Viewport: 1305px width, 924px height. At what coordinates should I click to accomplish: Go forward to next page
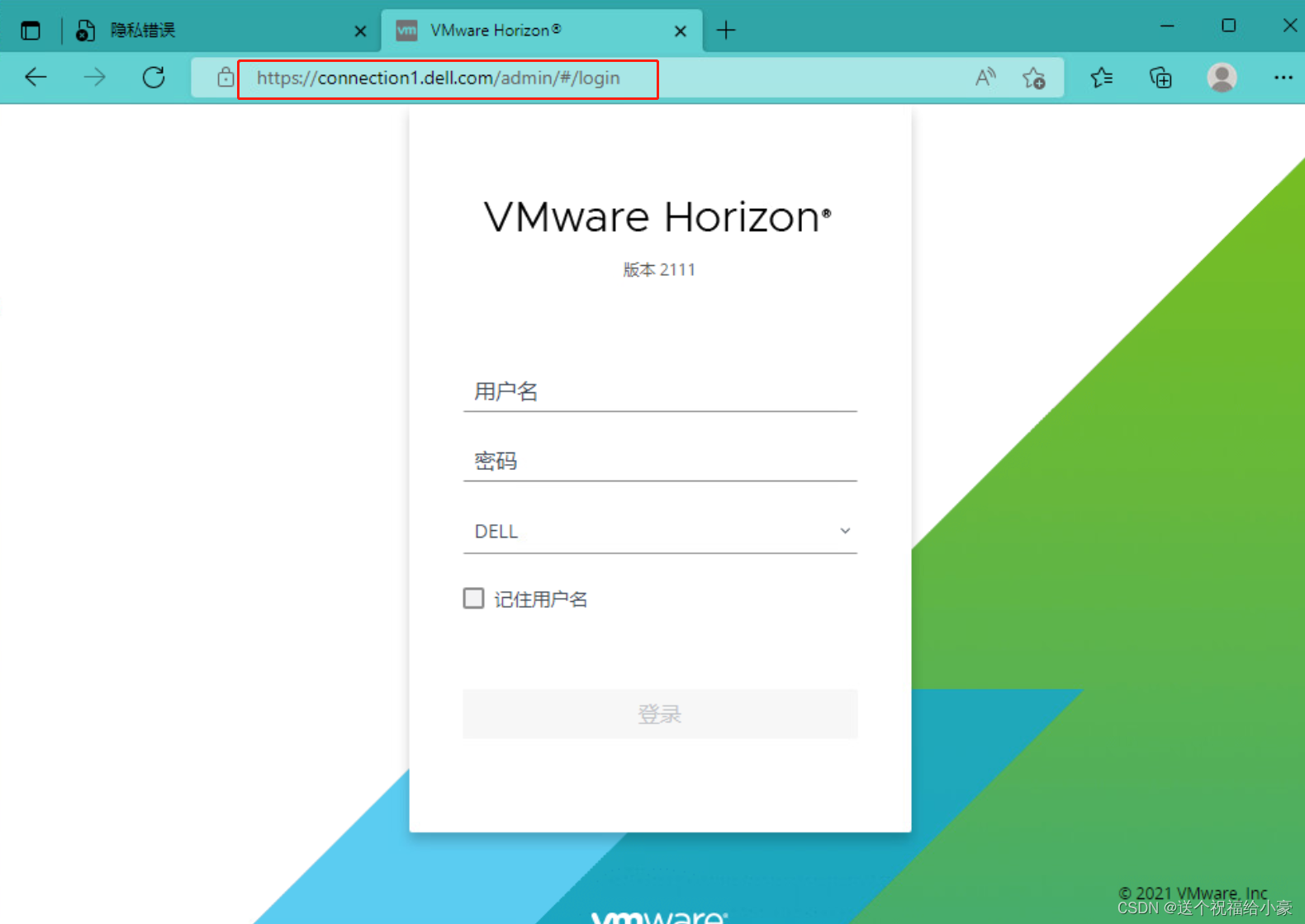point(95,78)
